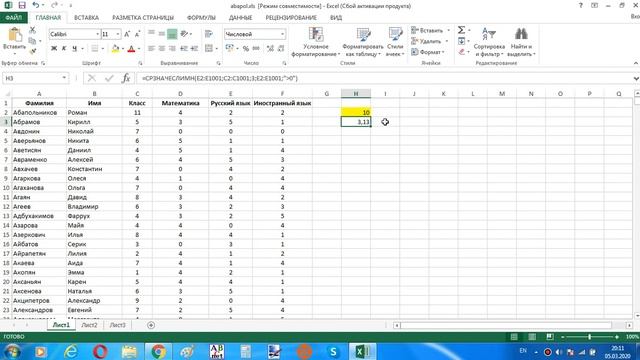This screenshot has height=360, width=640.
Task: Collapse the ribbon with the up chevron
Action: (636, 63)
